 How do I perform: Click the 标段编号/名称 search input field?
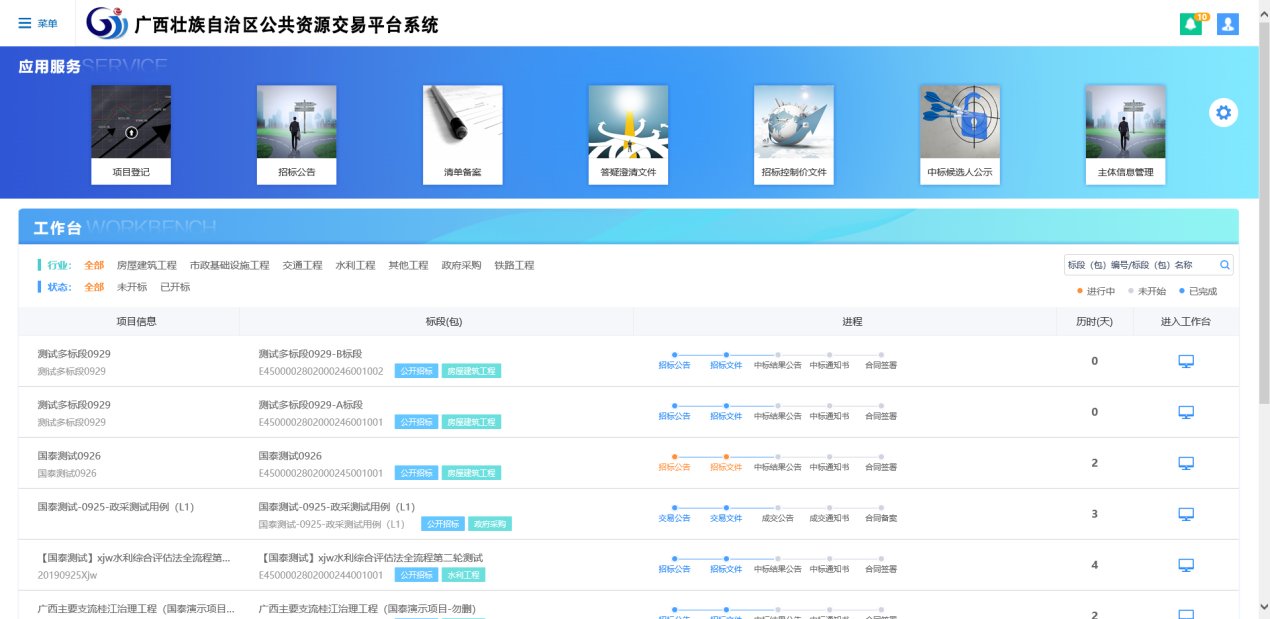pos(1140,265)
